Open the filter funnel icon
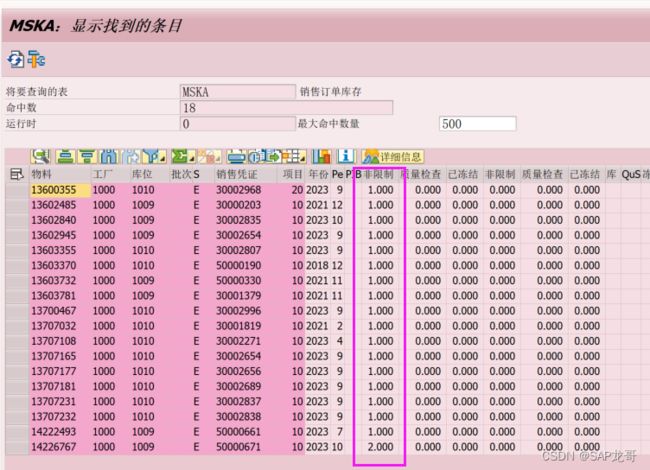Viewport: 650px width, 470px height. (x=129, y=156)
